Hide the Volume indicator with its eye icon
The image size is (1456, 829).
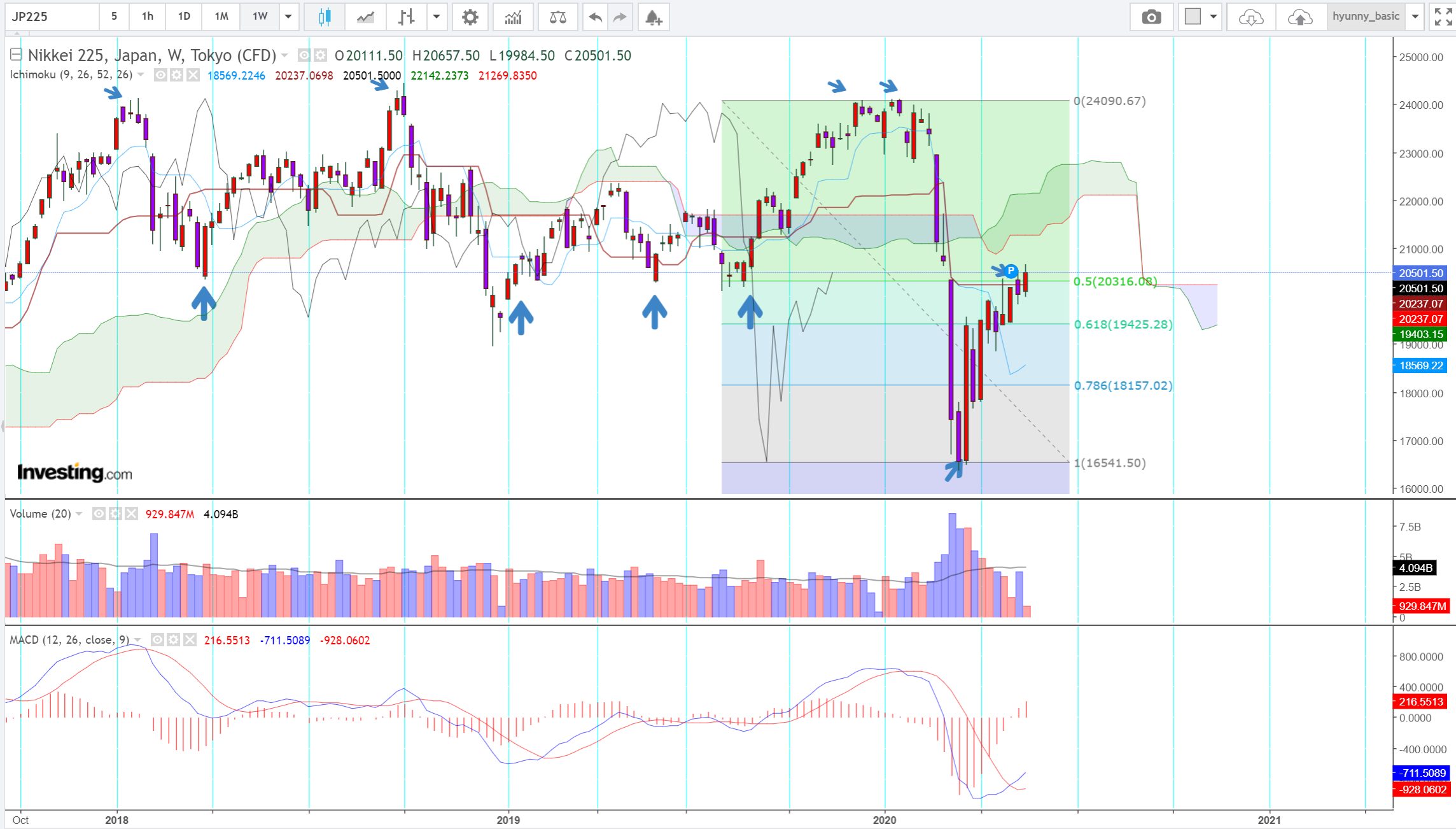click(99, 514)
